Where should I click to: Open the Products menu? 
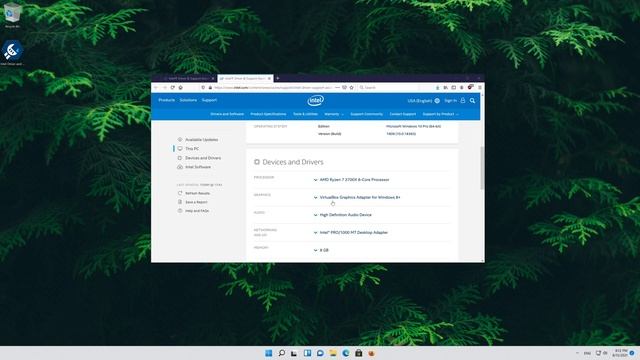(167, 100)
